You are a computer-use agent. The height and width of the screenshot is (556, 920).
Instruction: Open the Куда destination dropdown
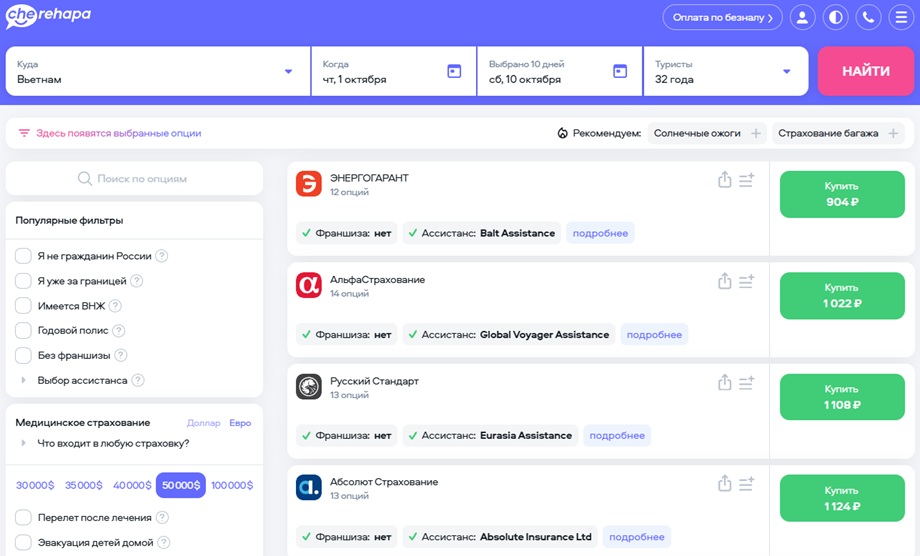coord(158,71)
